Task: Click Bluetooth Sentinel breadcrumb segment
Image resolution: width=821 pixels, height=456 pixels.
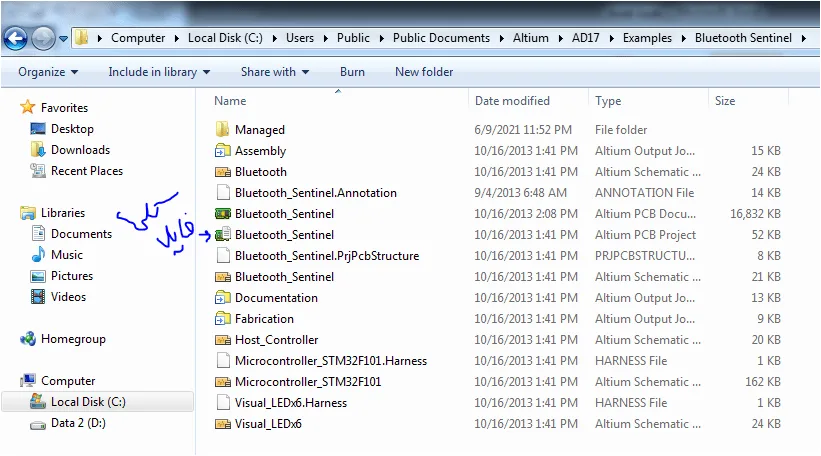Action: 743,38
